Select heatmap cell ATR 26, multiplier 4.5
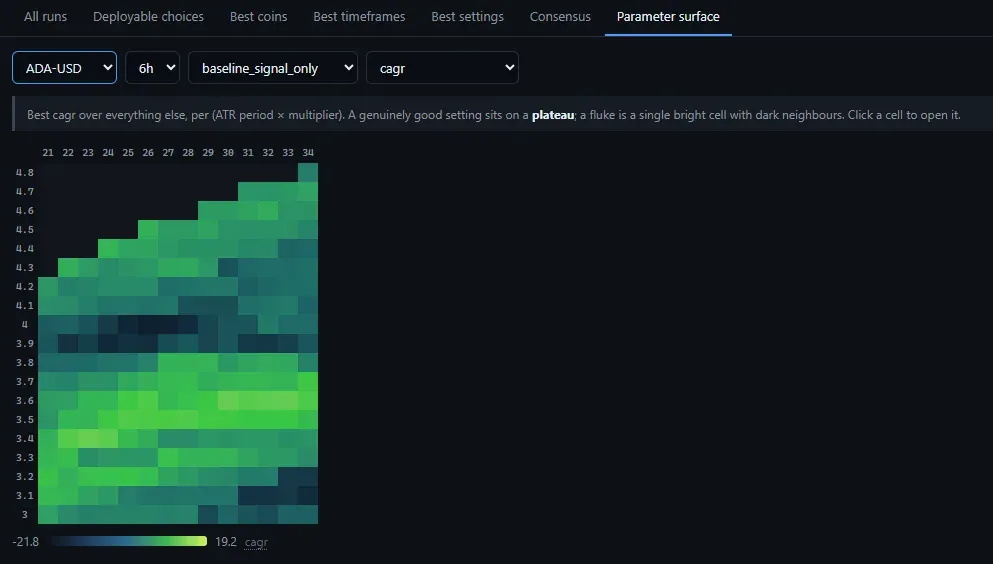Viewport: 993px width, 564px height. pyautogui.click(x=148, y=229)
